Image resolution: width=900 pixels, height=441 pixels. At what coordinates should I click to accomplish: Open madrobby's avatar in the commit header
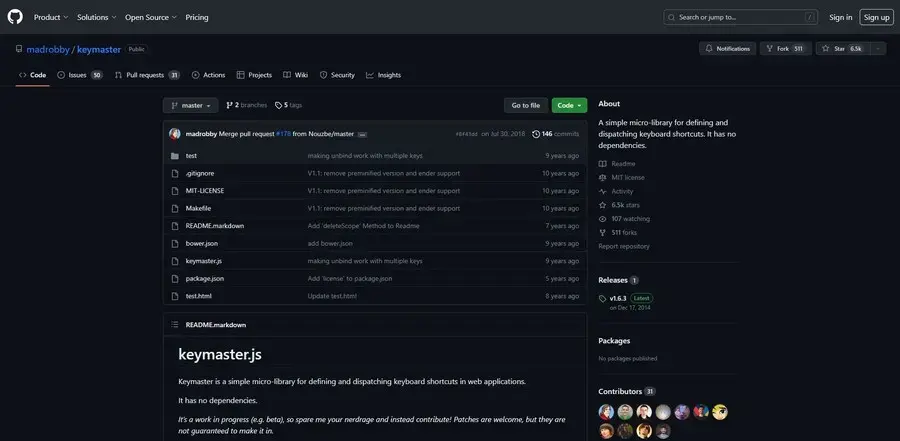click(175, 134)
